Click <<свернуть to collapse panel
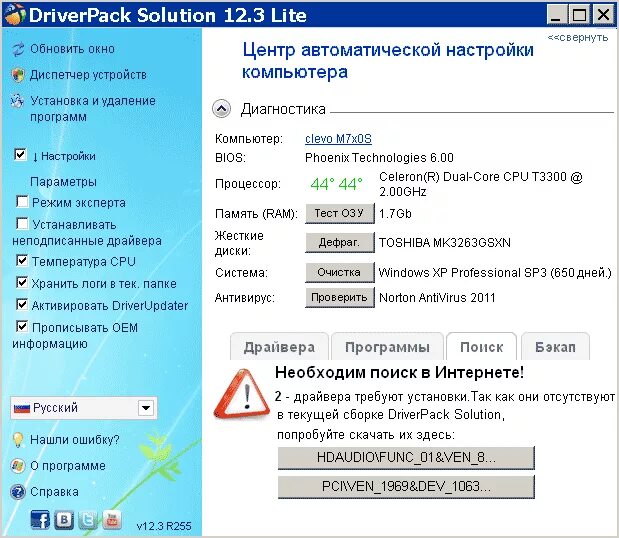619x538 pixels. point(578,38)
